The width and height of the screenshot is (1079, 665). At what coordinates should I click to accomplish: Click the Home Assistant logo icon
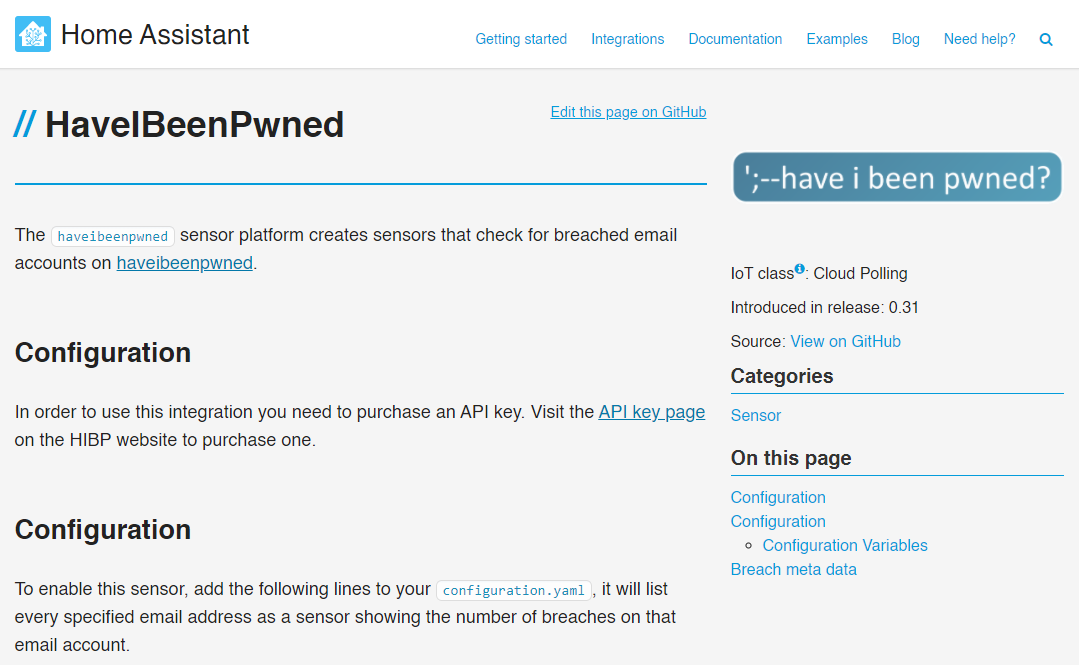(33, 35)
